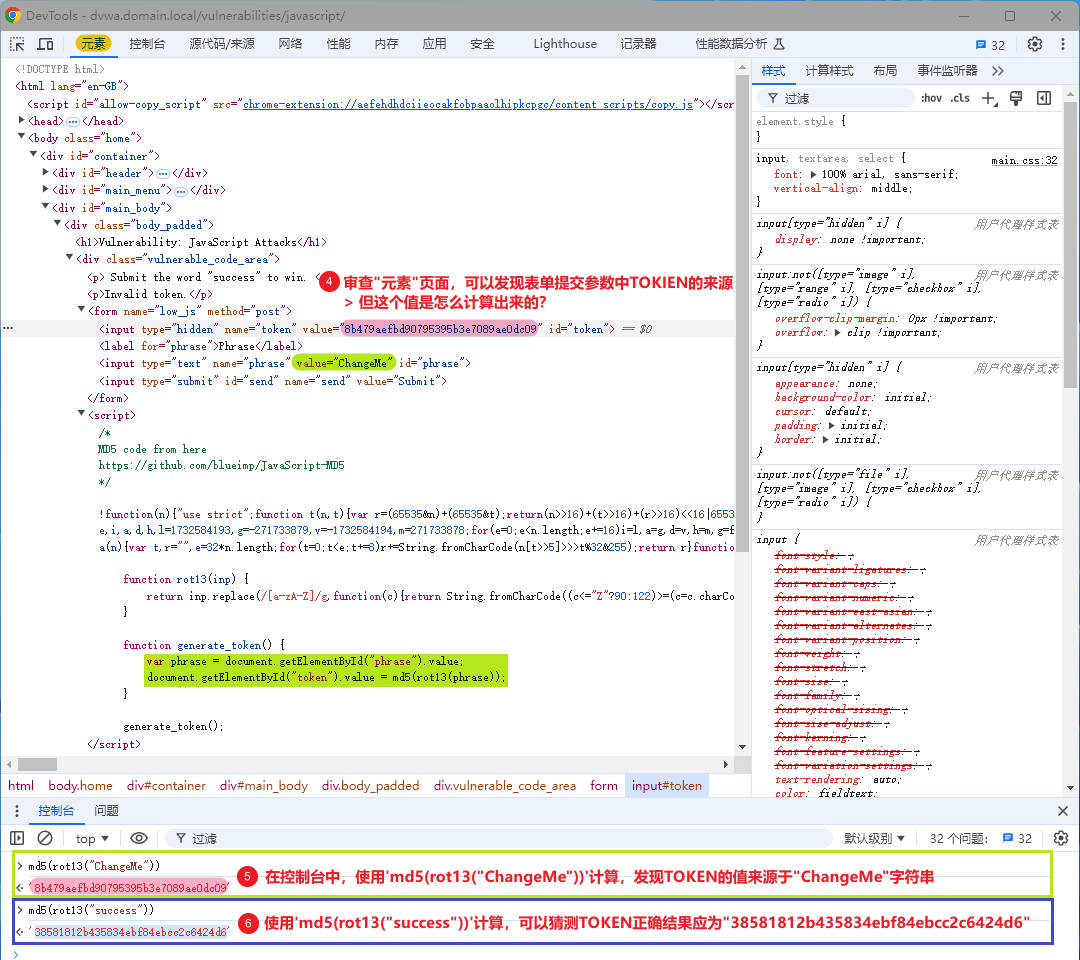Expand the div id="header" node
This screenshot has width=1080, height=960.
pos(45,172)
